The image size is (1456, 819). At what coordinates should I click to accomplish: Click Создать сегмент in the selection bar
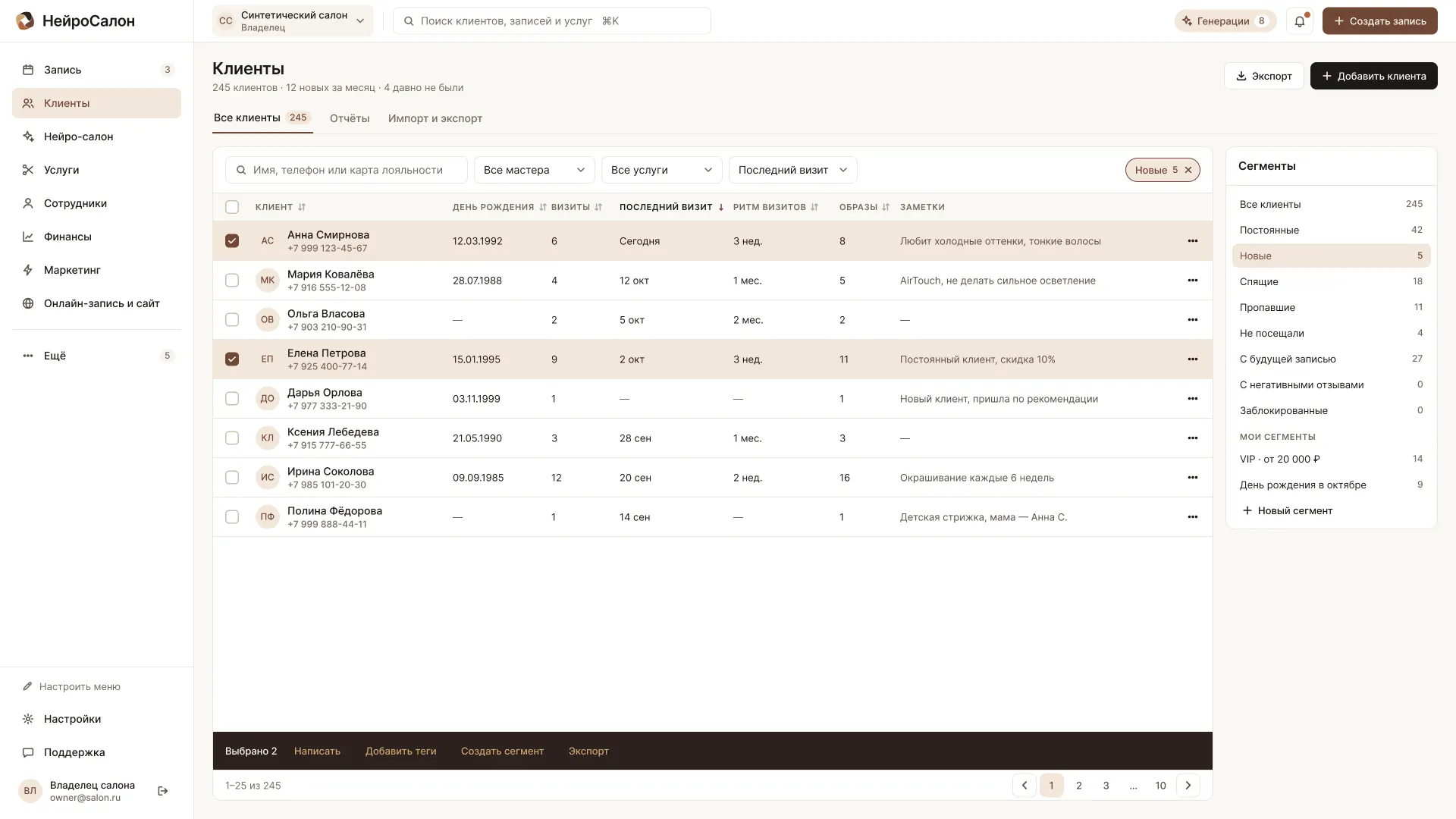tap(502, 752)
